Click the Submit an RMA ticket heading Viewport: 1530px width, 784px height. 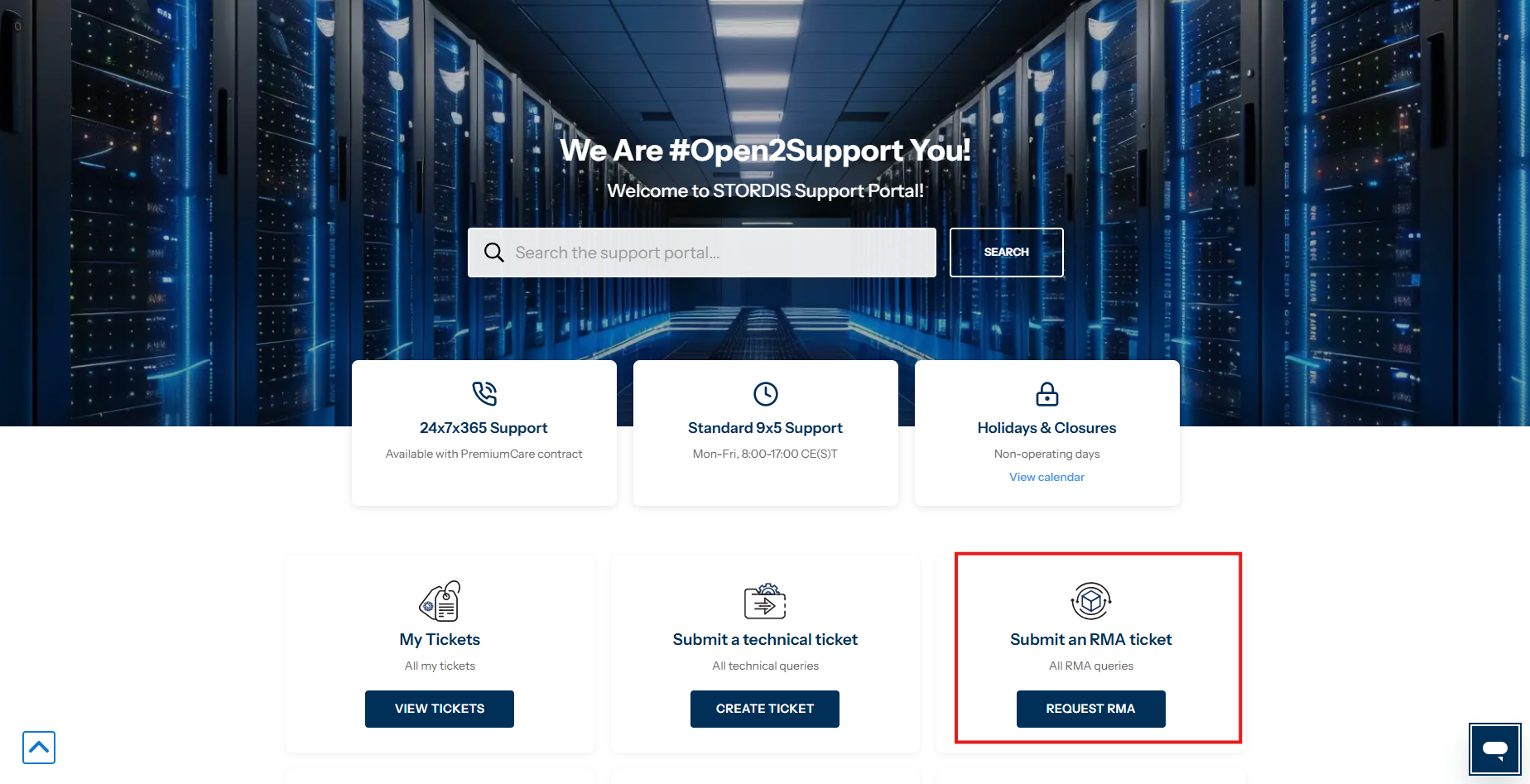click(x=1091, y=639)
